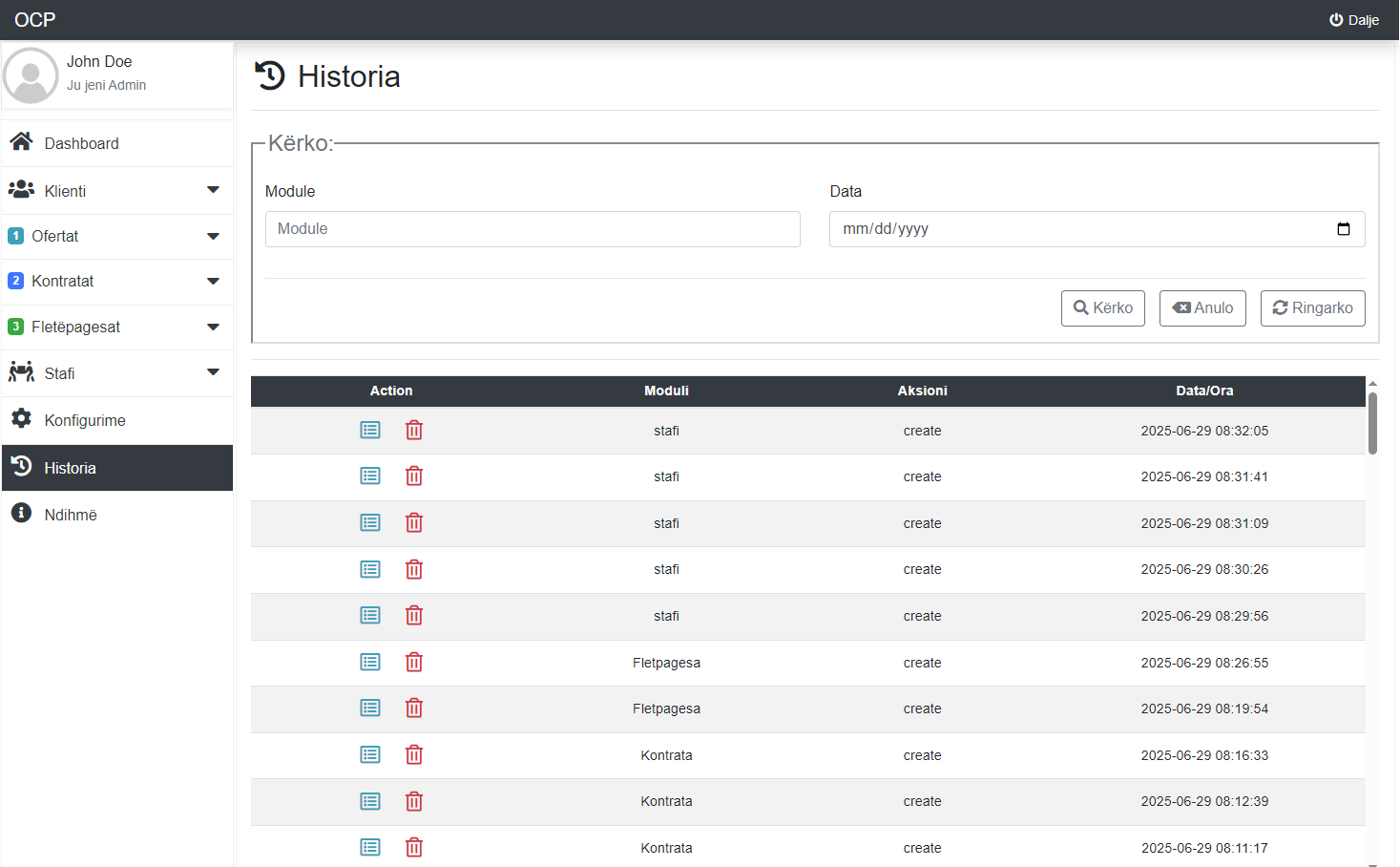Expand the Ofertat submenu arrow

point(213,236)
